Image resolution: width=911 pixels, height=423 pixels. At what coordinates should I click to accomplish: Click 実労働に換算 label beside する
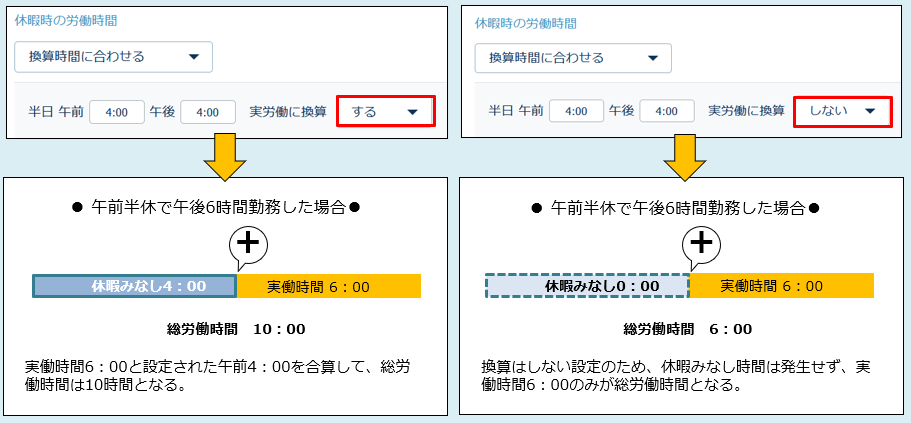[288, 112]
